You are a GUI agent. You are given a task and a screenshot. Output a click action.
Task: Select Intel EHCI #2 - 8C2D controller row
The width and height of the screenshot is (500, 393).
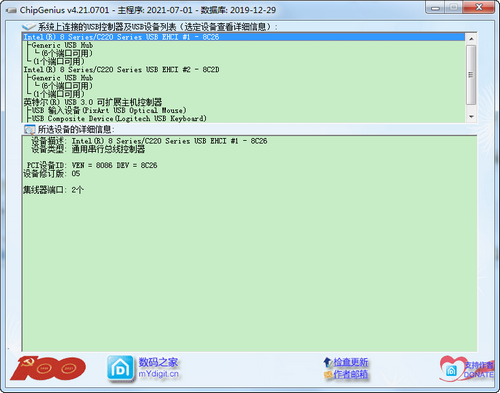121,70
